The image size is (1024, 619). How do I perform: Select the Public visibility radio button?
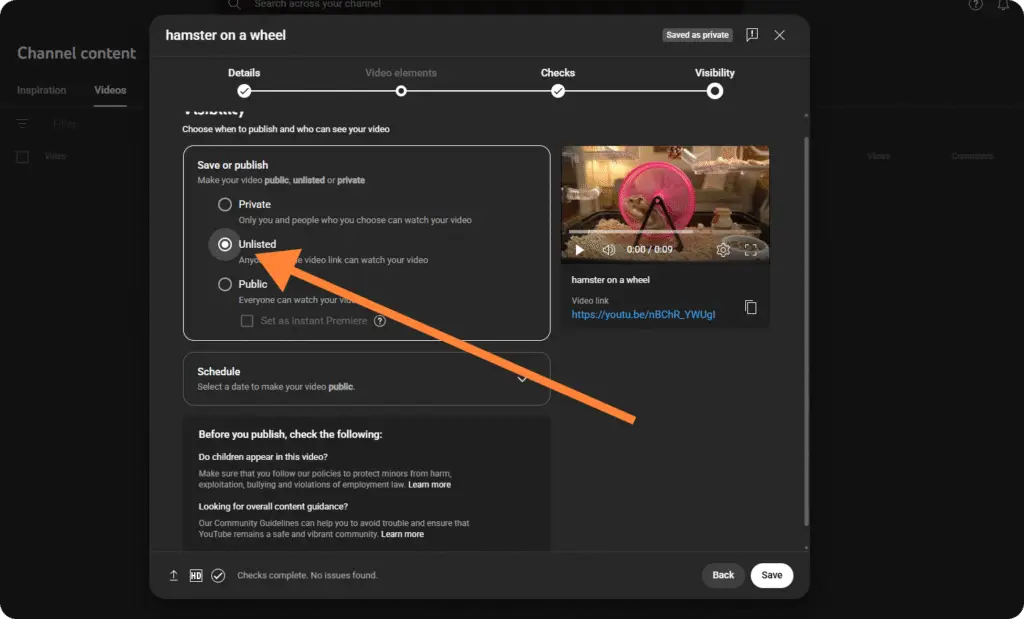pos(227,284)
